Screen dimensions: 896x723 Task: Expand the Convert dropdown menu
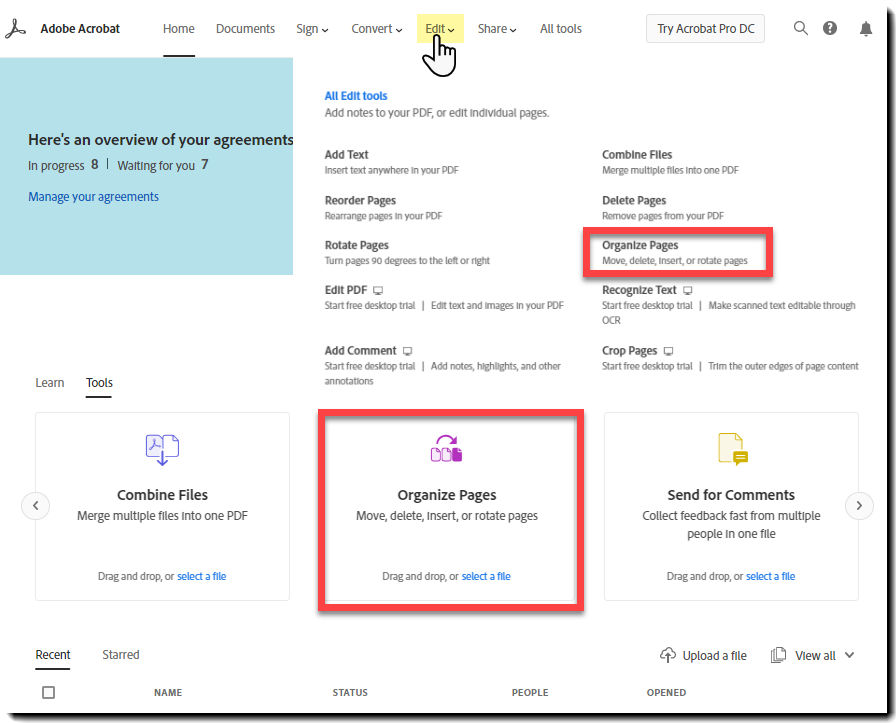click(377, 29)
